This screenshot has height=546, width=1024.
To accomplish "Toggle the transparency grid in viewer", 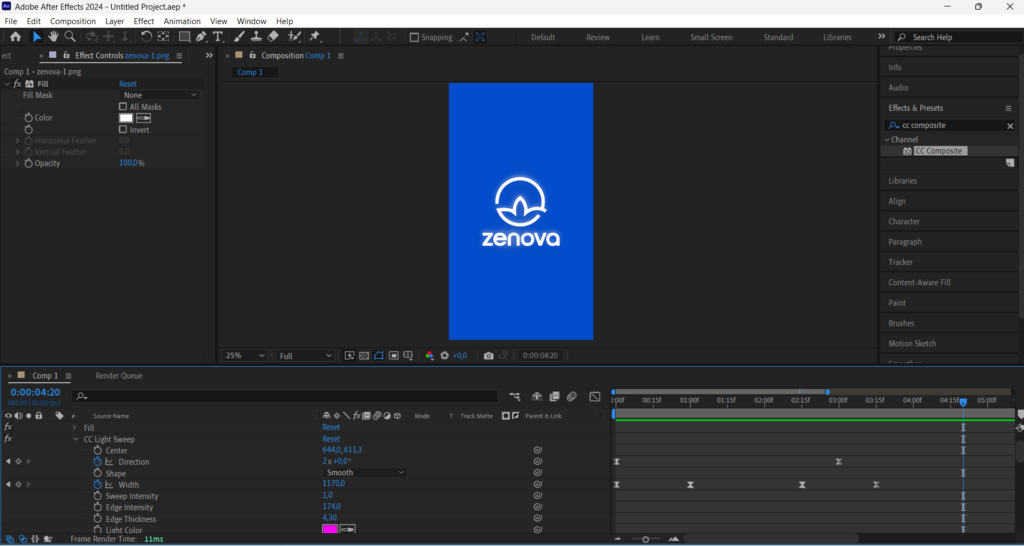I will pyautogui.click(x=364, y=356).
